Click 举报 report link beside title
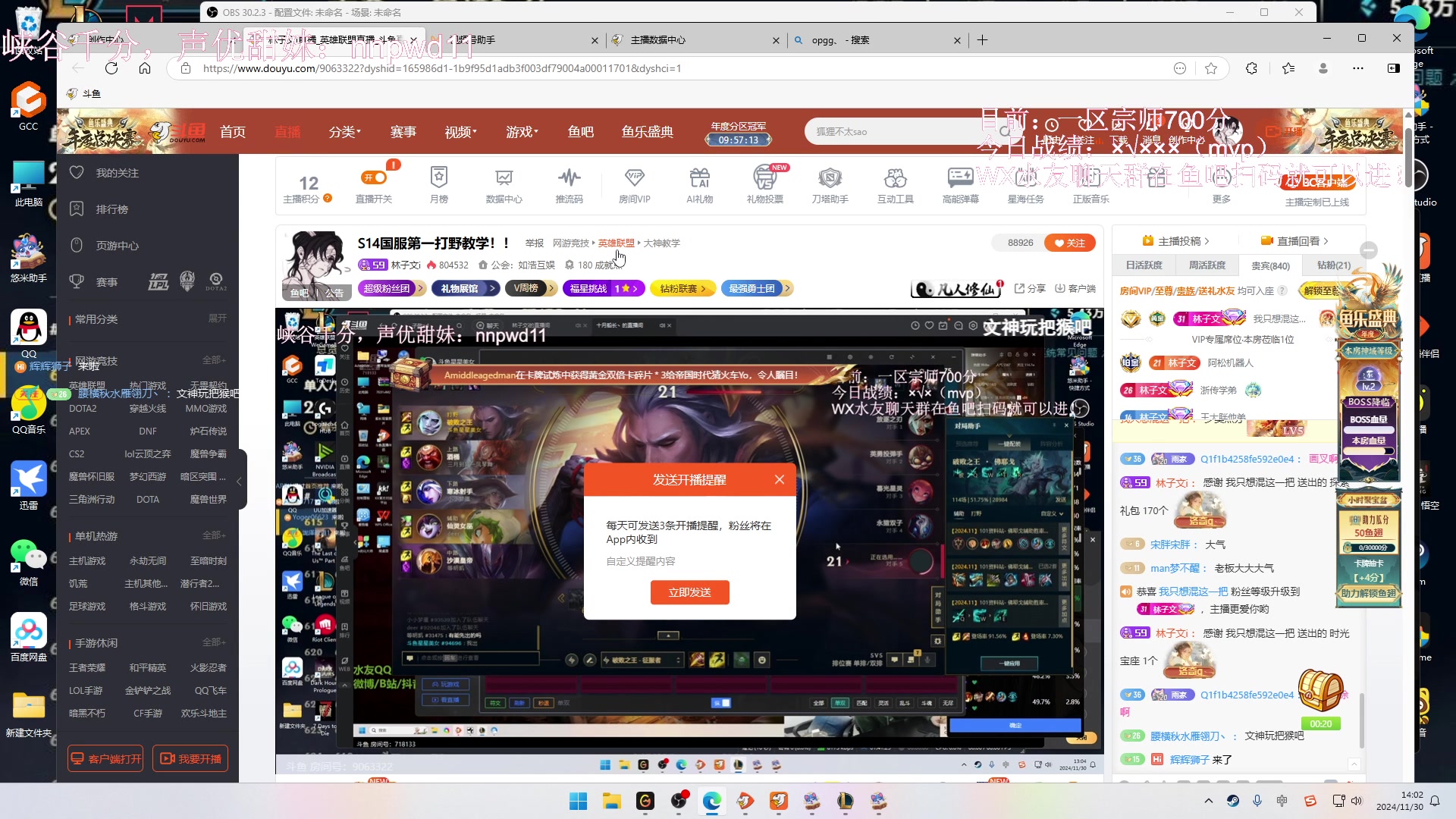Image resolution: width=1456 pixels, height=819 pixels. click(x=535, y=243)
